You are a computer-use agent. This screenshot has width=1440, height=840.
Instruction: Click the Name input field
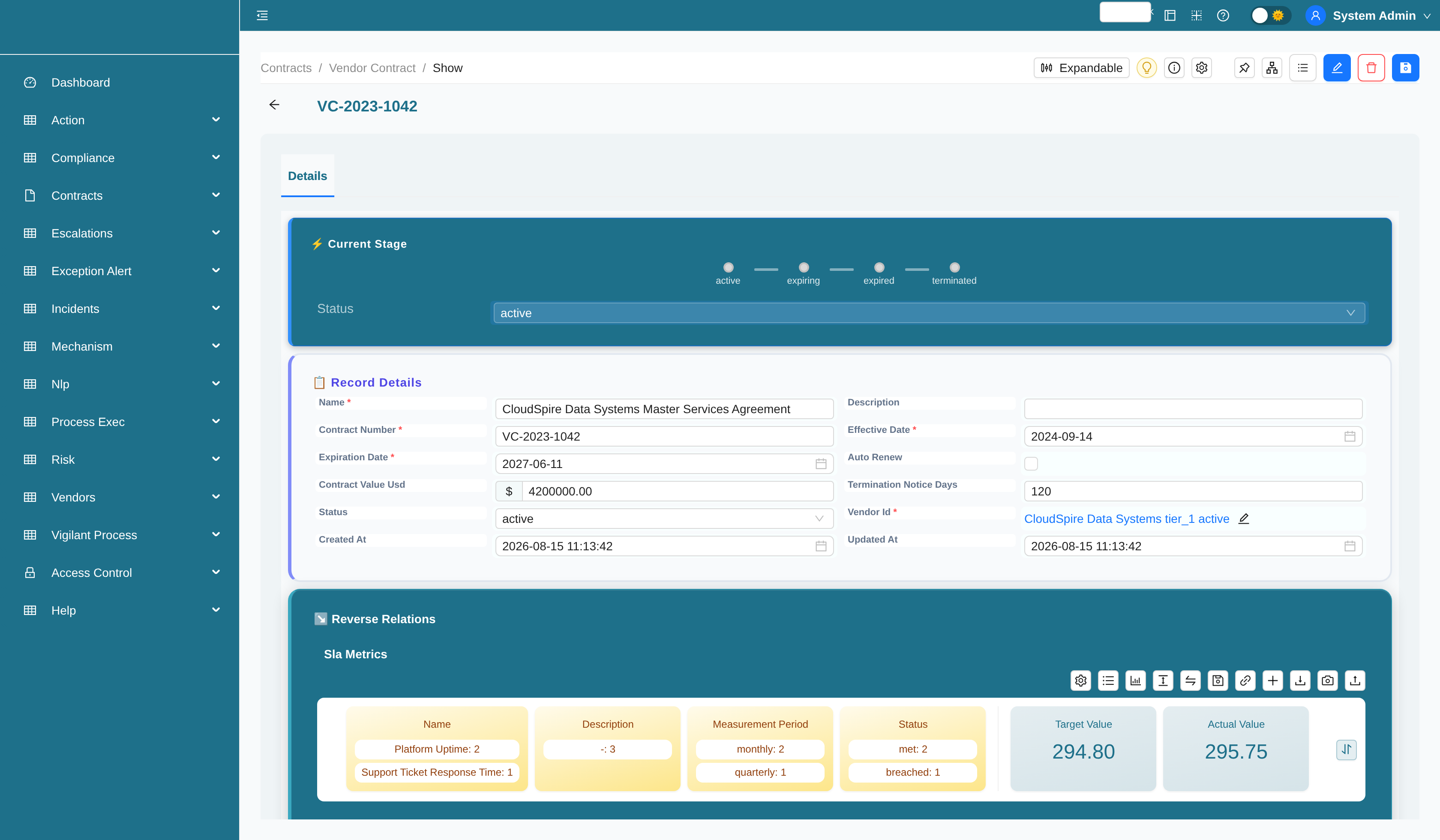point(664,409)
